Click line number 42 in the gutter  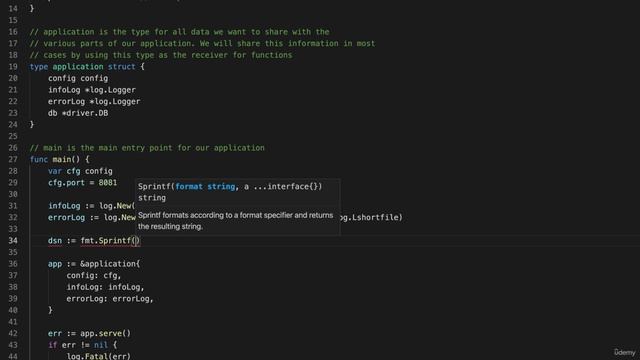pos(13,333)
